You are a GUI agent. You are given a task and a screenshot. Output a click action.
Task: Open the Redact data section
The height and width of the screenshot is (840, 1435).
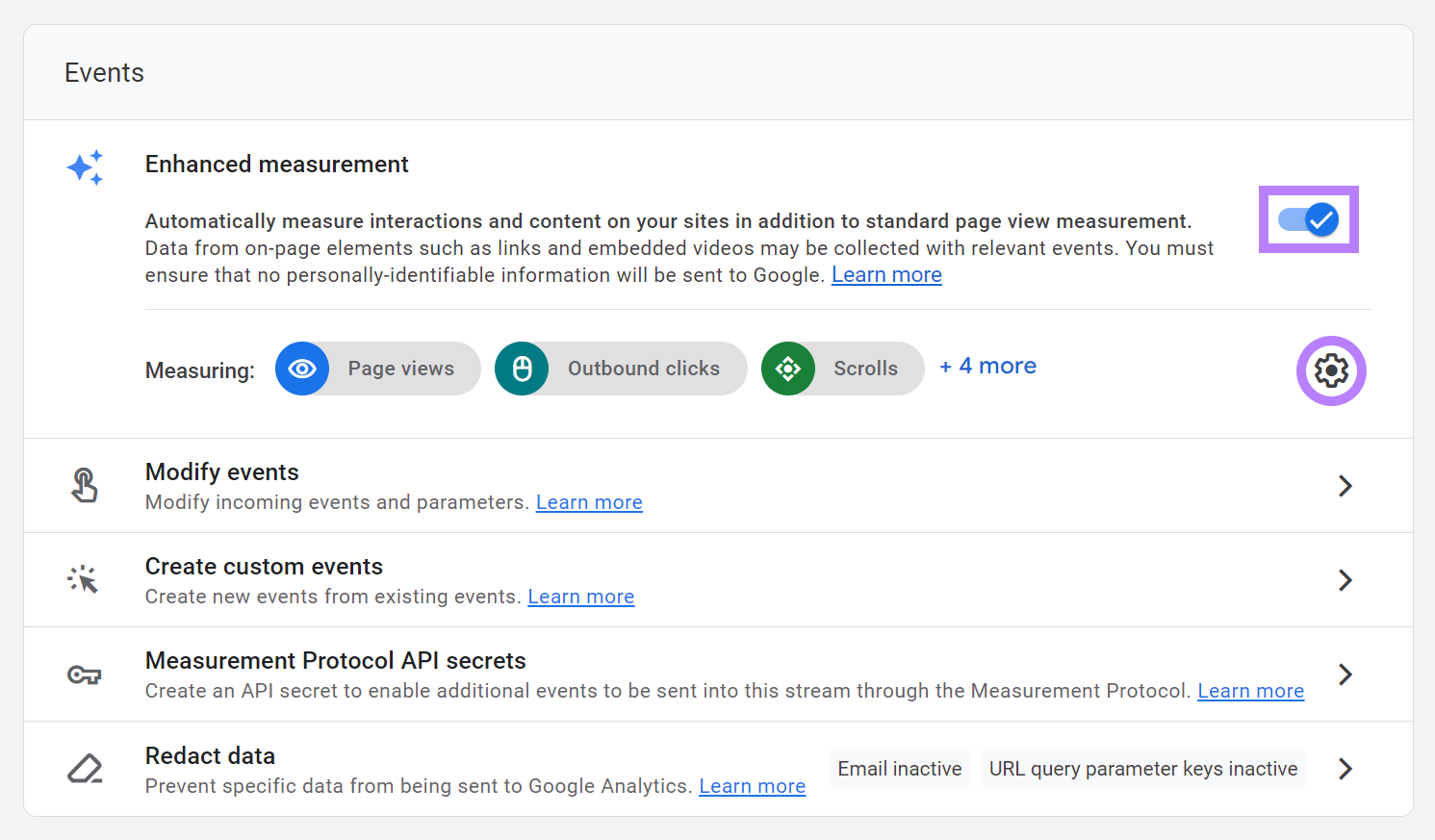1345,768
